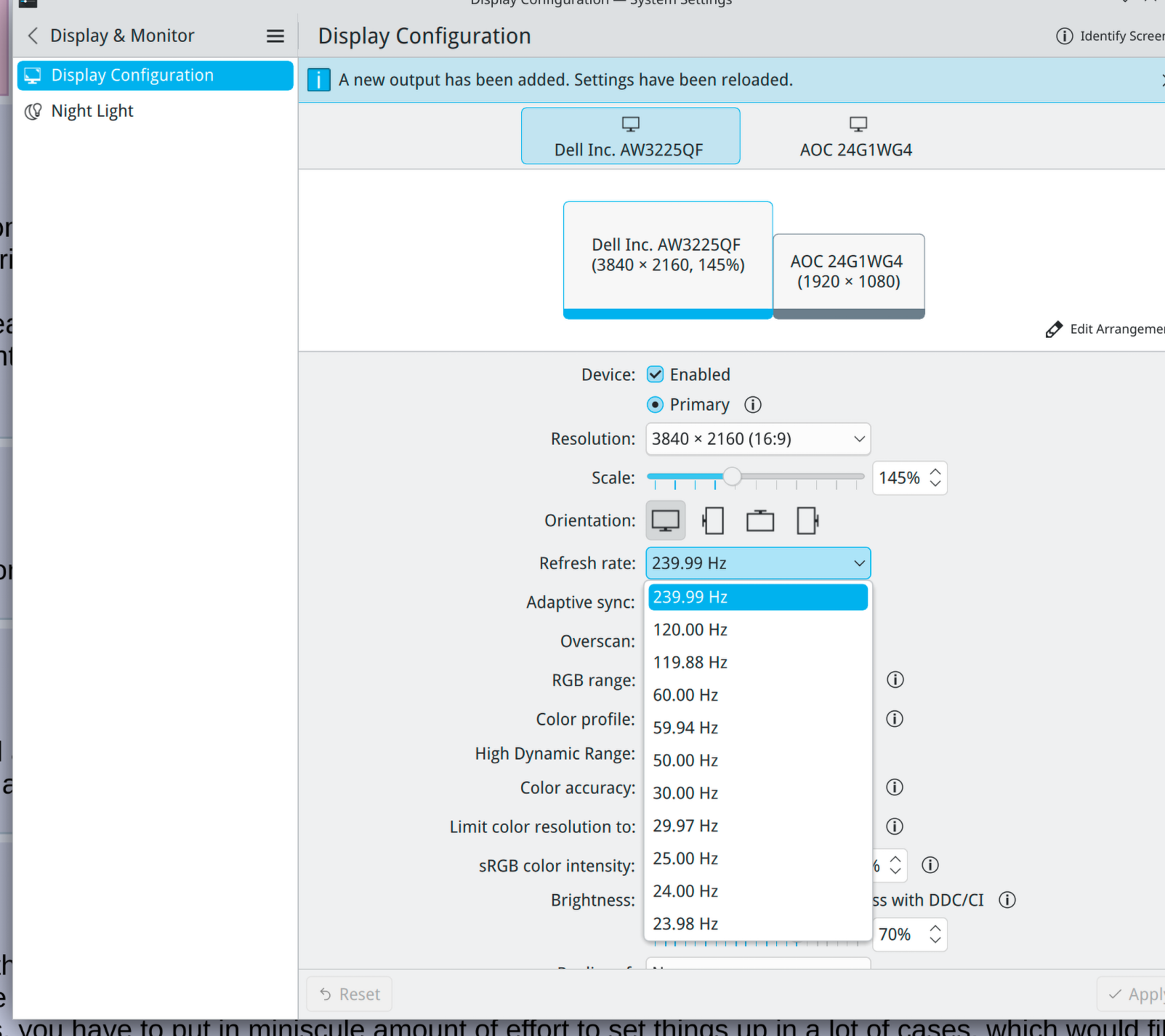
Task: Decrease scale with down arrow
Action: coord(935,483)
